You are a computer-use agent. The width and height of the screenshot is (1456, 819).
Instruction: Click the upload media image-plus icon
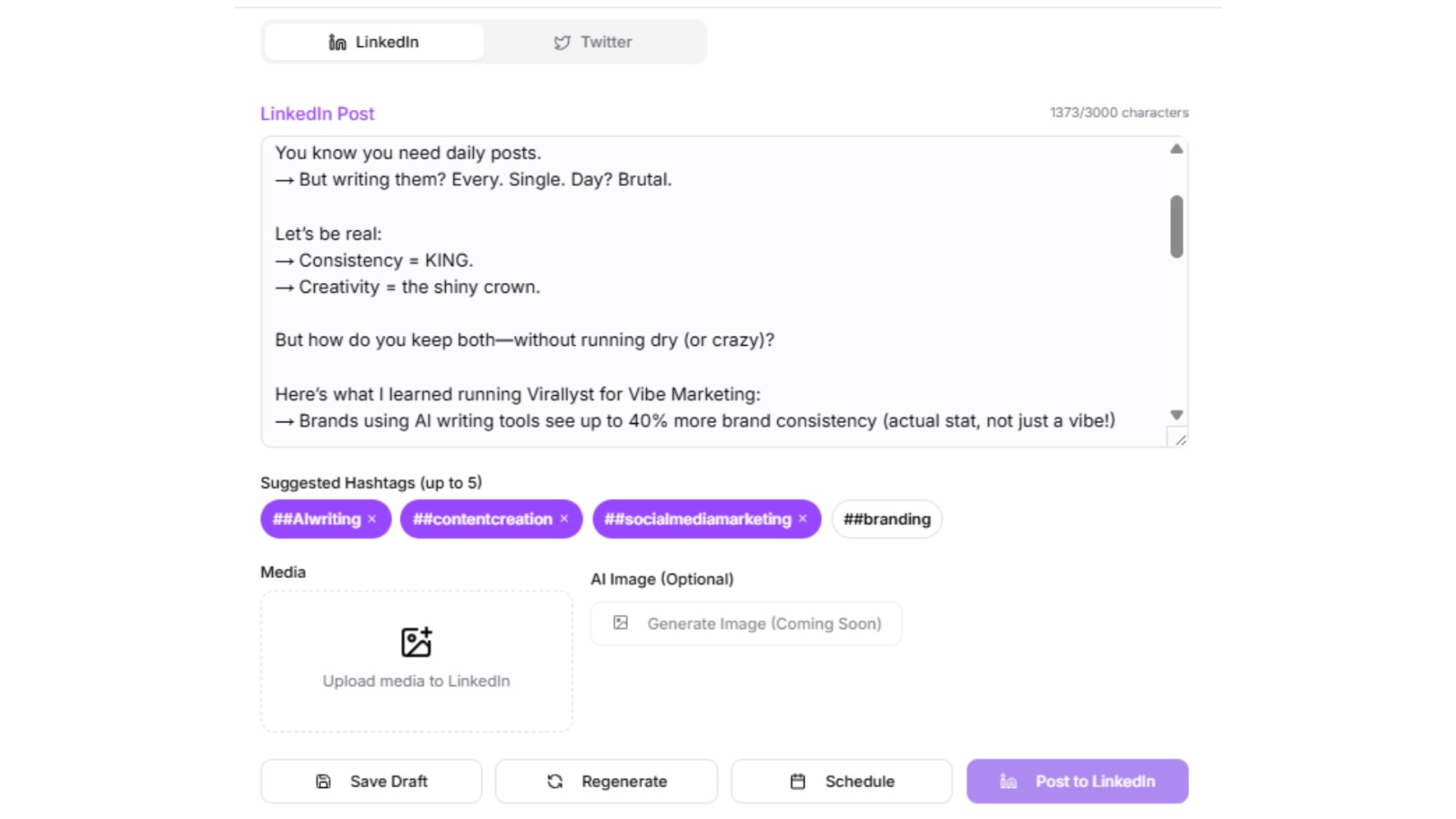click(x=417, y=642)
